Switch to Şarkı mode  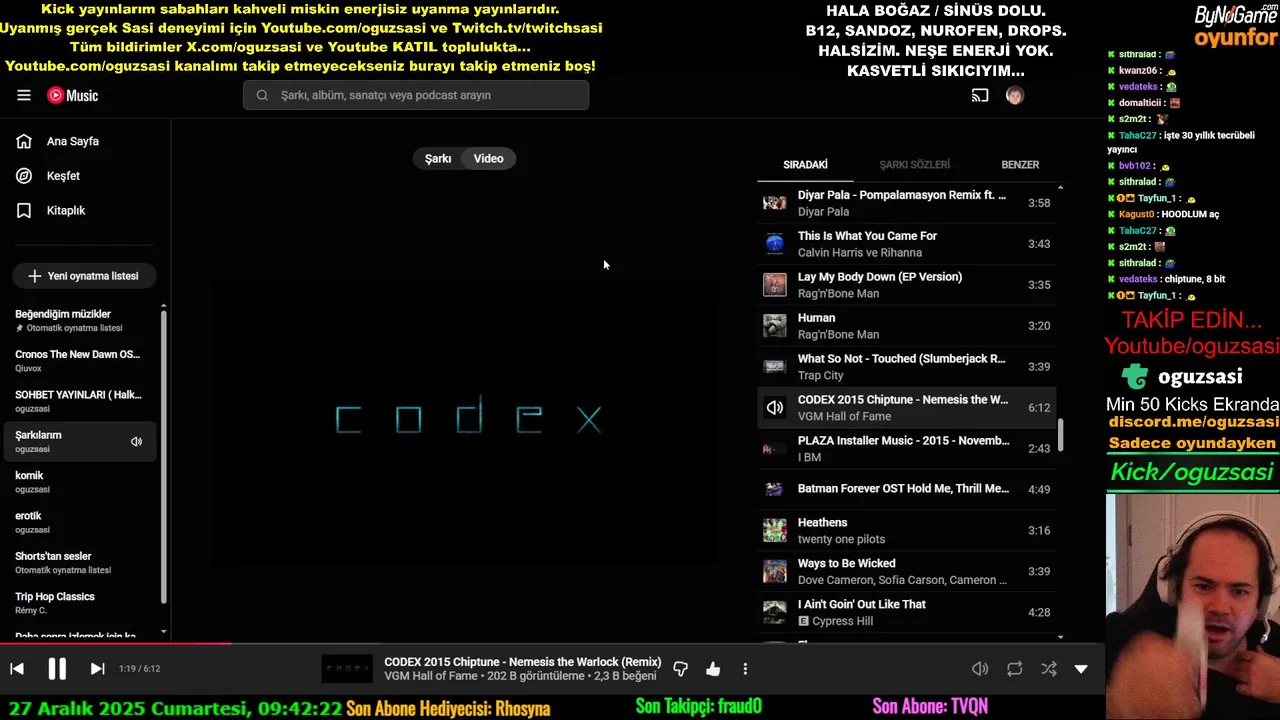(x=438, y=158)
